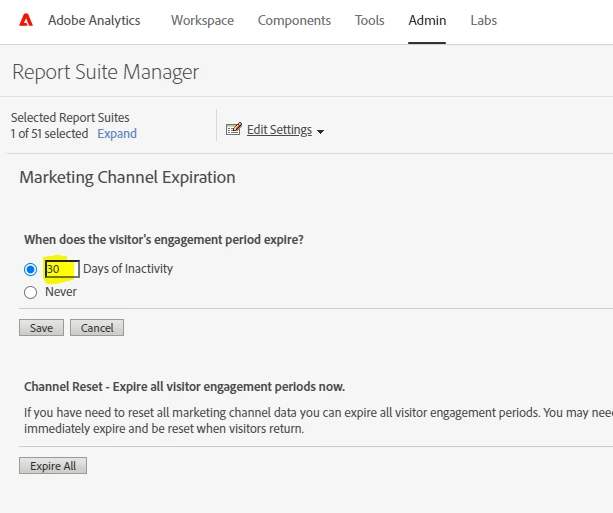
Task: Open the Workspace menu
Action: 203,20
